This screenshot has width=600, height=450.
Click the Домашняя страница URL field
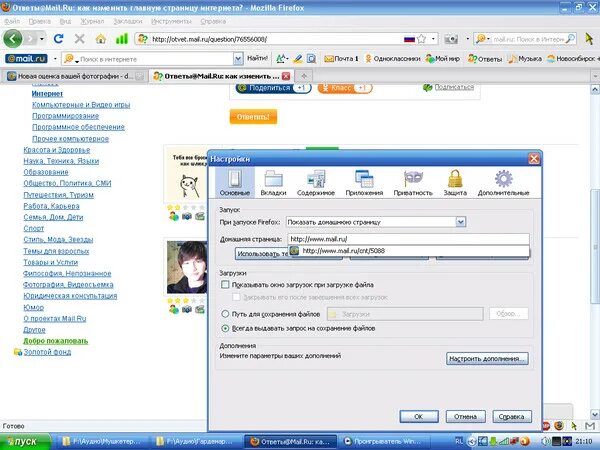pyautogui.click(x=408, y=239)
